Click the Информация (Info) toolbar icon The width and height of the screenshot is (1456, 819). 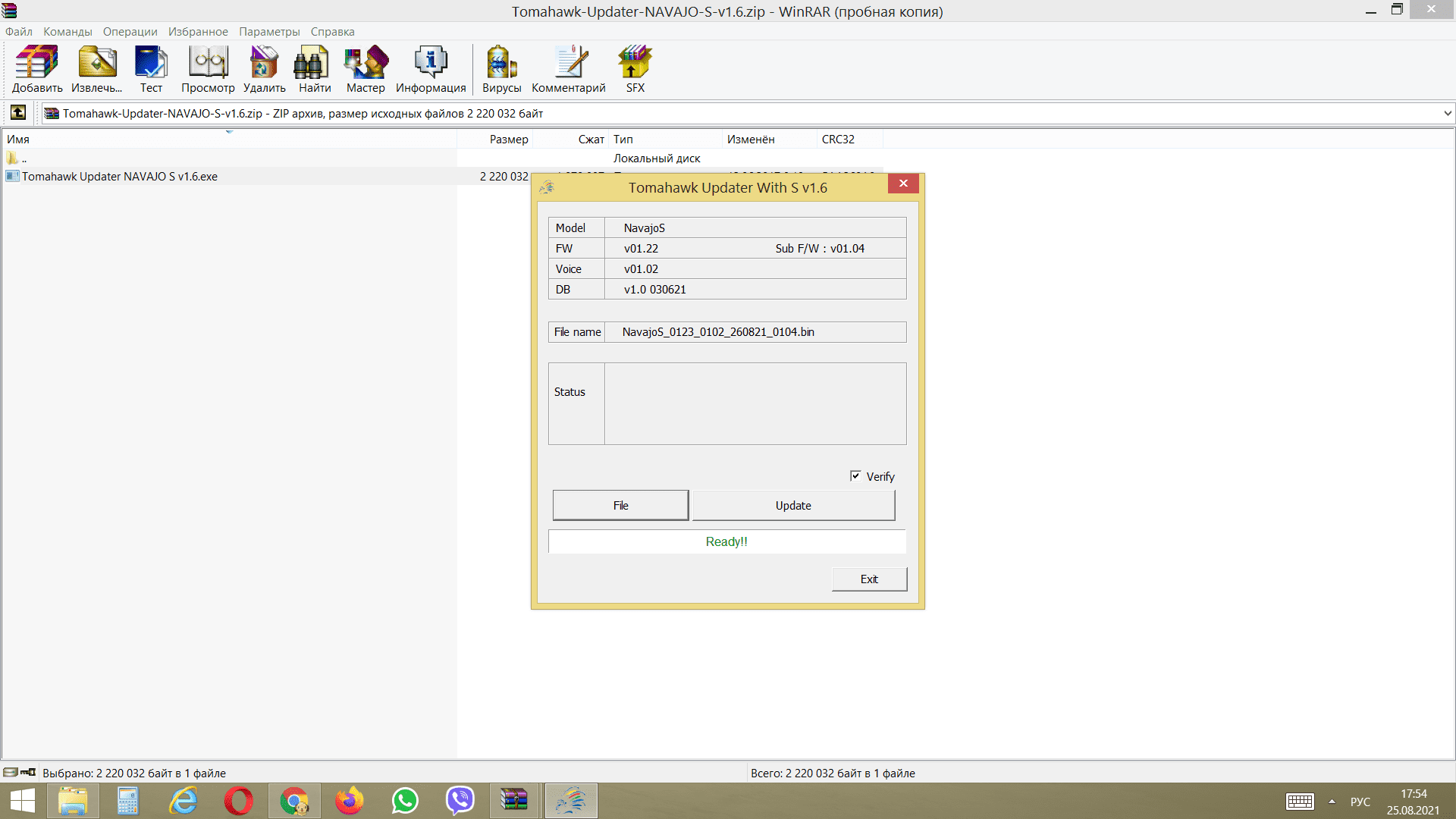(x=430, y=68)
